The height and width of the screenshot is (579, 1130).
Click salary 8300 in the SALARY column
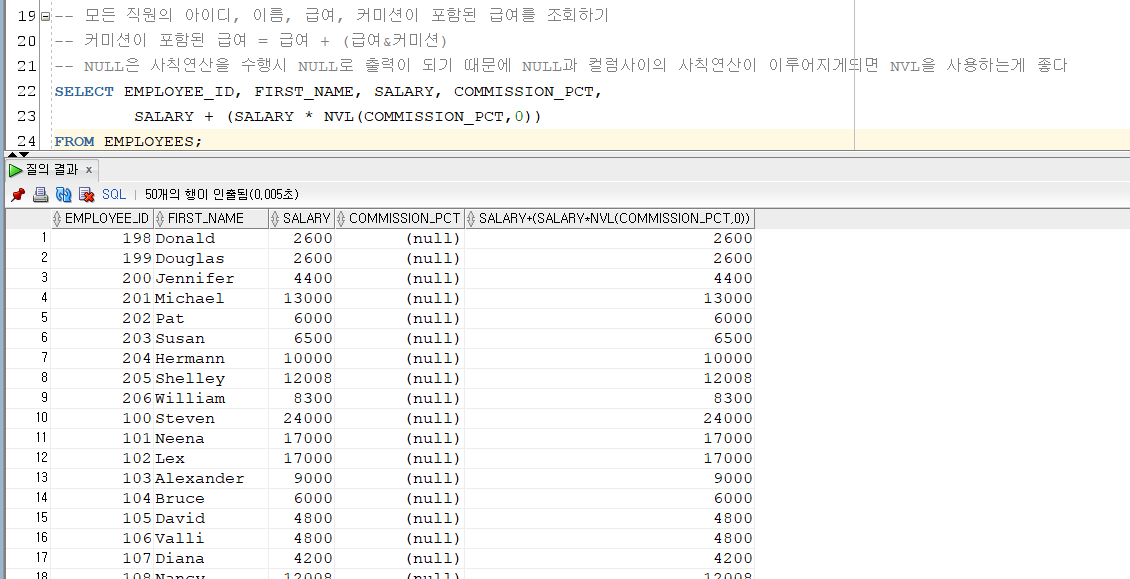point(301,398)
